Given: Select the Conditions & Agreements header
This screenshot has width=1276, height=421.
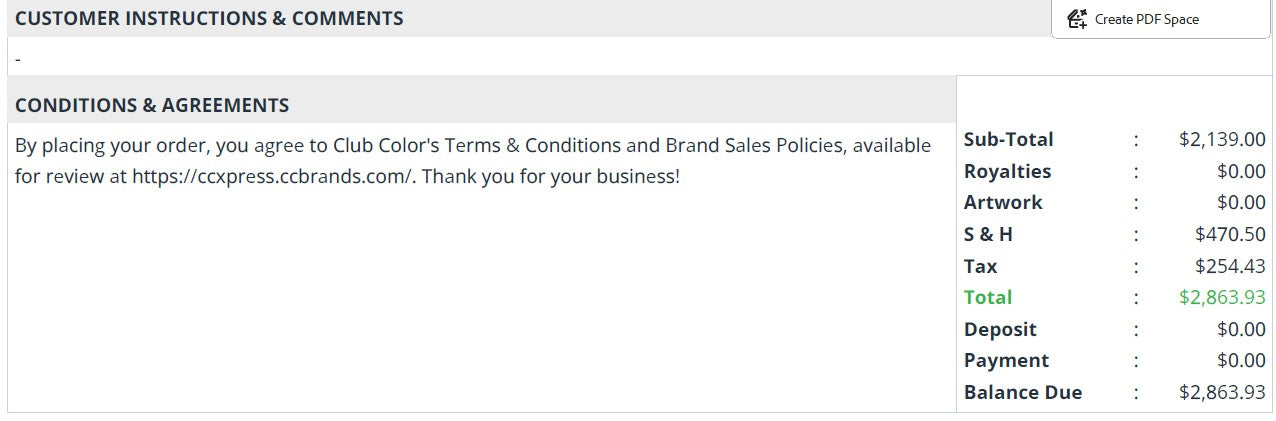Looking at the screenshot, I should 152,105.
